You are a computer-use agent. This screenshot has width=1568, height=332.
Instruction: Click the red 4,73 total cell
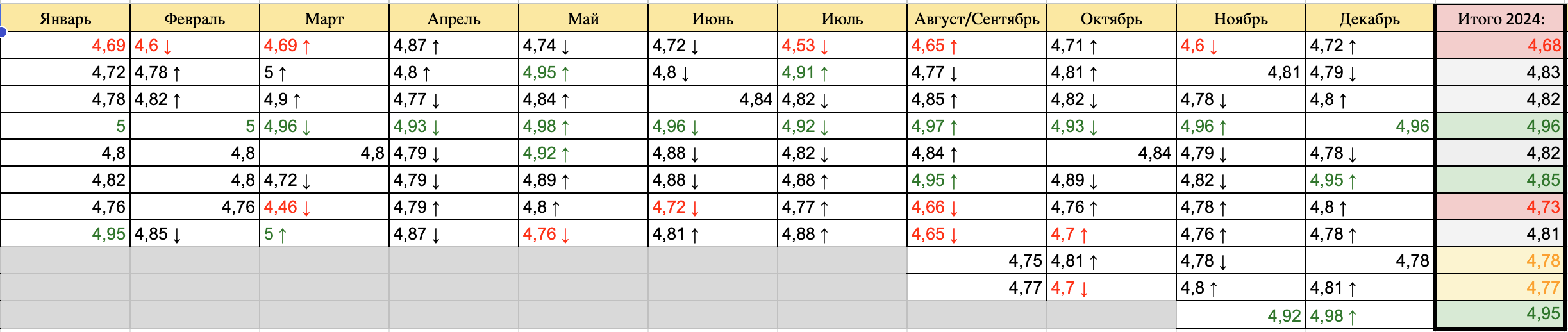1500,207
